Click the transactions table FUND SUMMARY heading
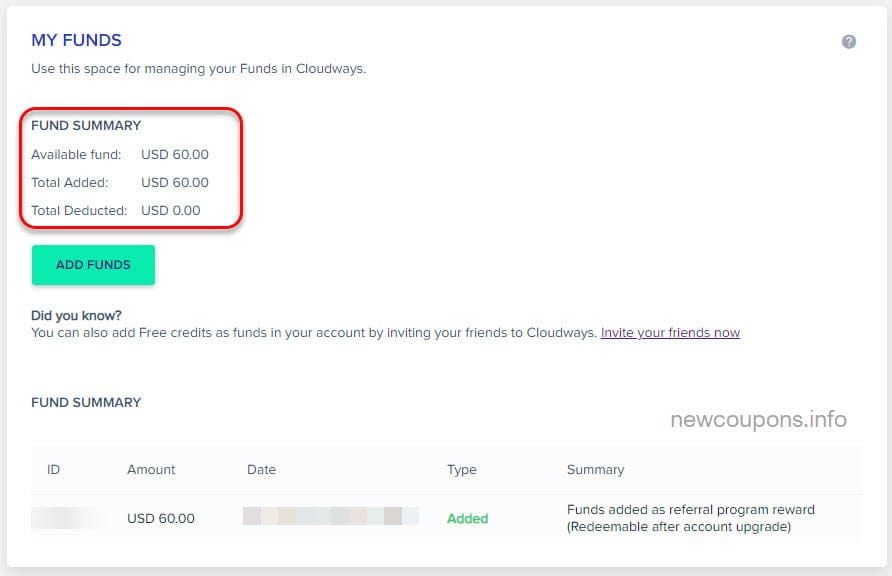892x576 pixels. click(86, 402)
